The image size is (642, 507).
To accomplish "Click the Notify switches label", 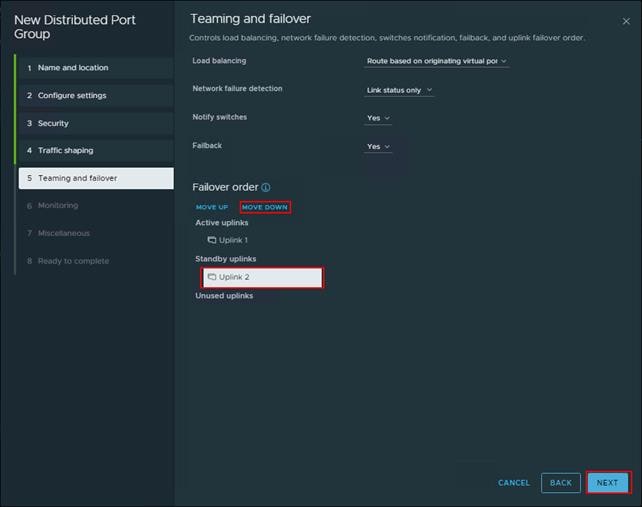I will (219, 117).
